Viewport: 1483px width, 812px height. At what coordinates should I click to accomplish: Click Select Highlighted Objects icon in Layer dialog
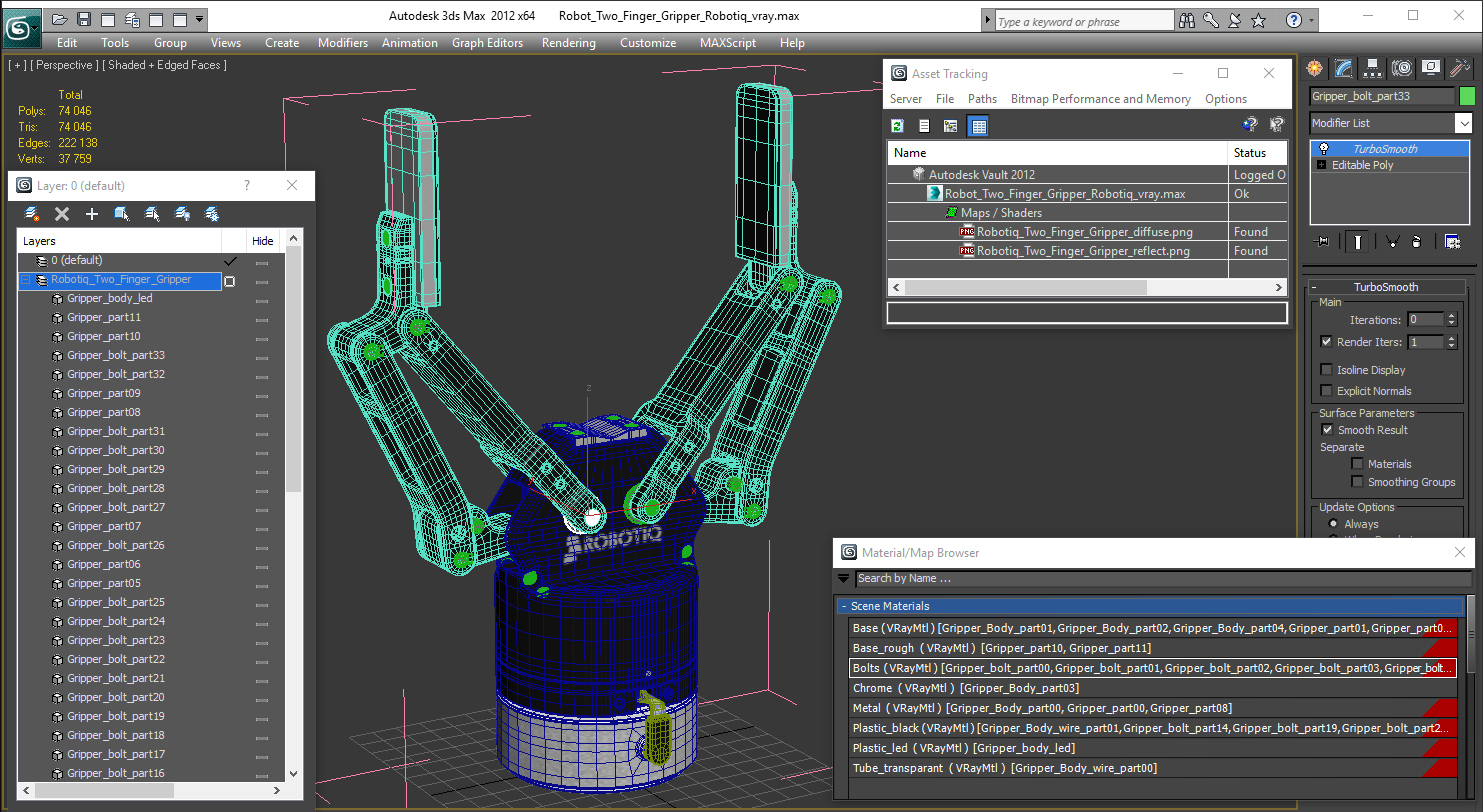tap(122, 214)
